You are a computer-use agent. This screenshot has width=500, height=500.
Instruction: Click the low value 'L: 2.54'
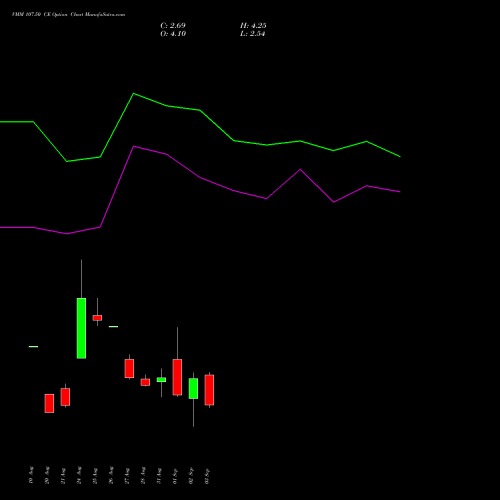pyautogui.click(x=252, y=34)
